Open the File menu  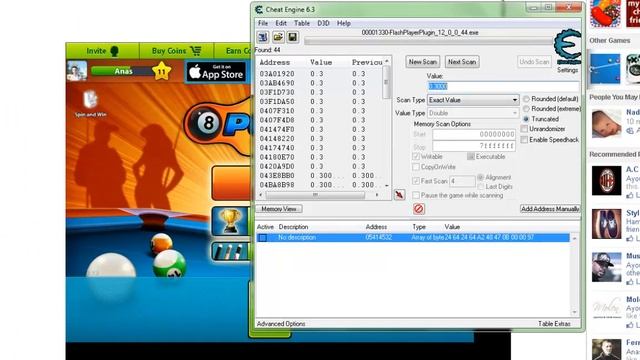pos(263,23)
